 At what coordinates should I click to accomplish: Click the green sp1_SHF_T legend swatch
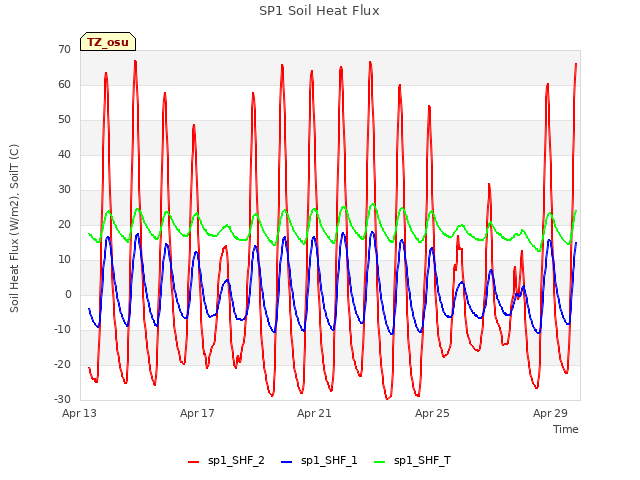380,462
